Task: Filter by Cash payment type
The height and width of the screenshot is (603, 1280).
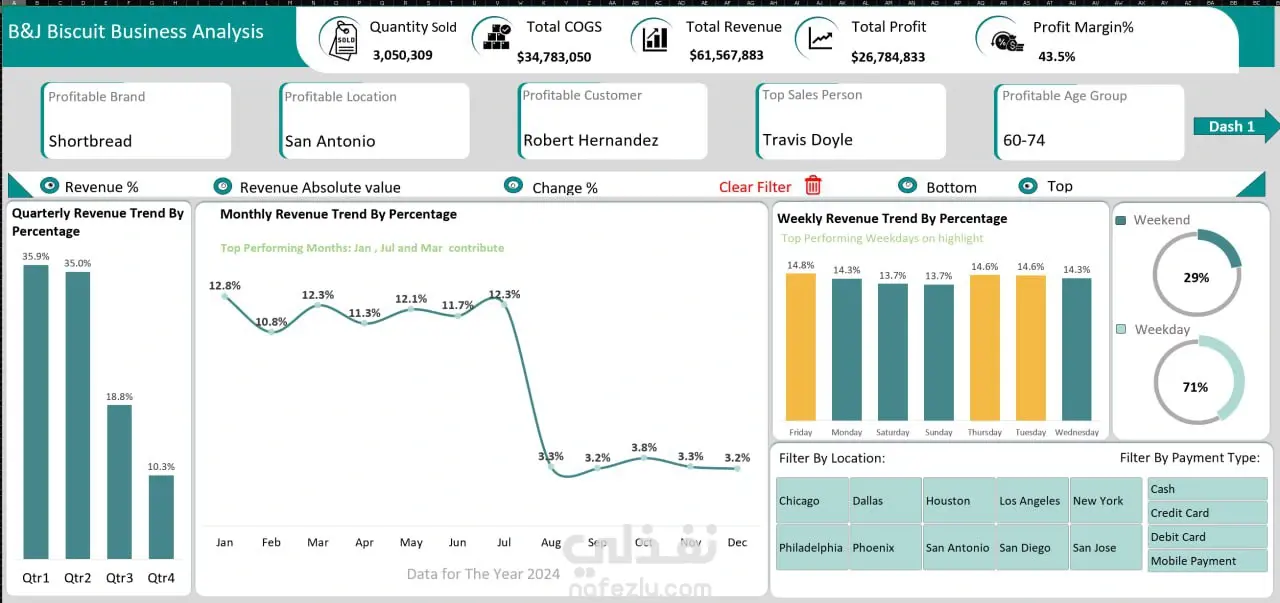Action: point(1207,489)
